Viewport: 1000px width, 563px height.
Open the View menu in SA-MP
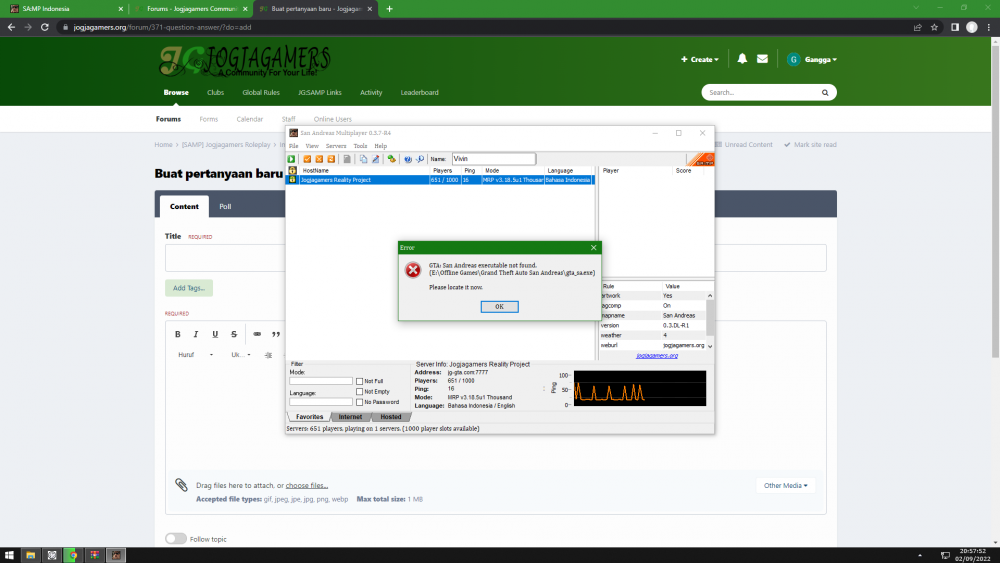tap(312, 146)
